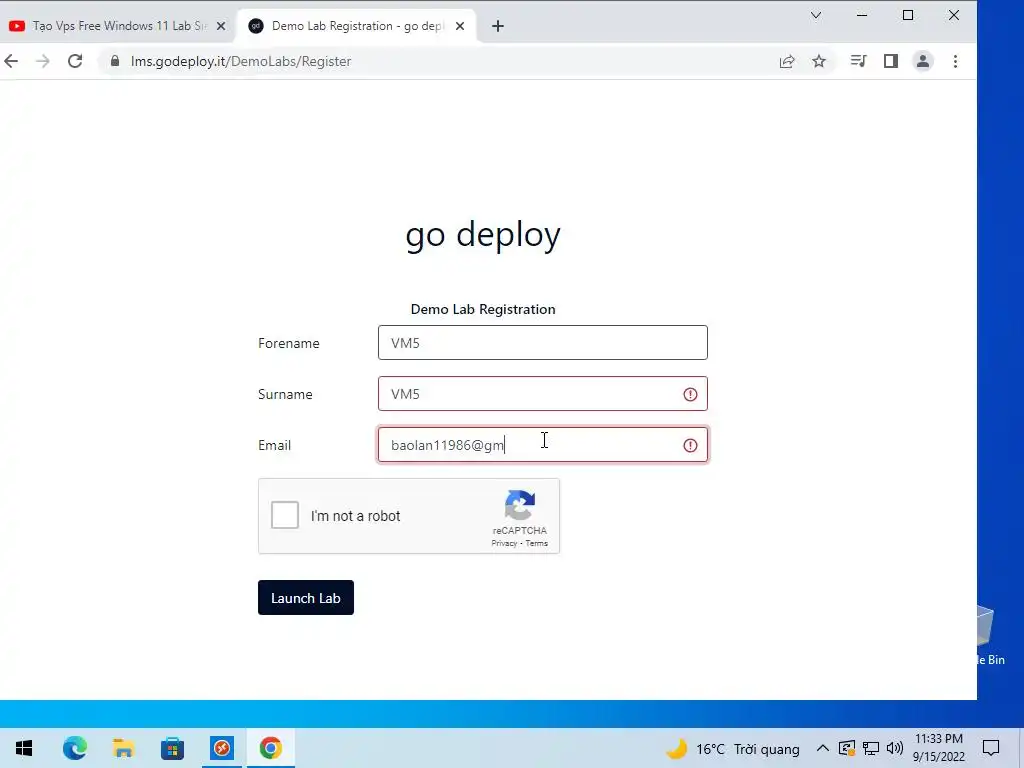
Task: Open the Windows Start menu
Action: [24, 748]
